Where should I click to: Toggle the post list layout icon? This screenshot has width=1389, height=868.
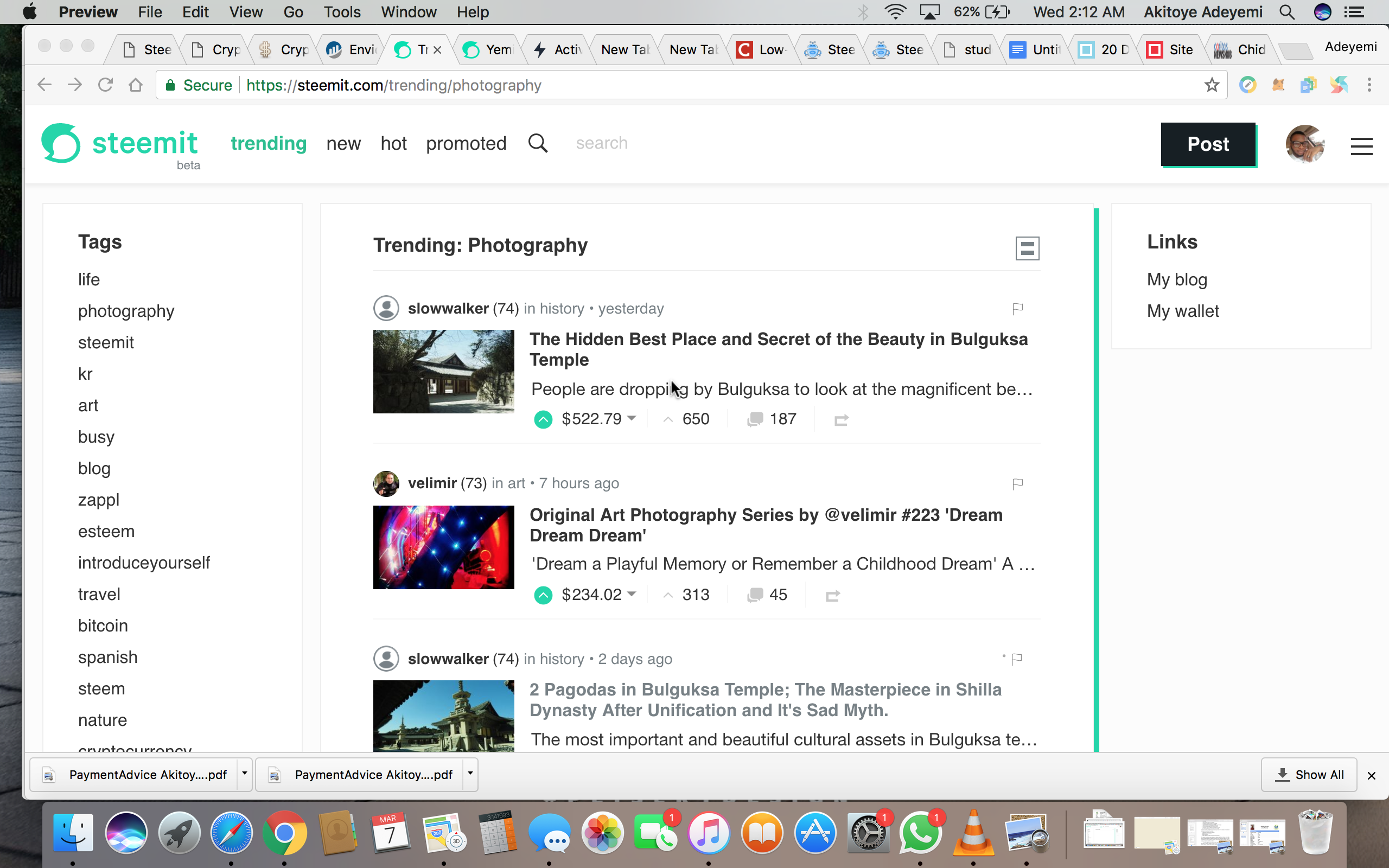click(1028, 248)
